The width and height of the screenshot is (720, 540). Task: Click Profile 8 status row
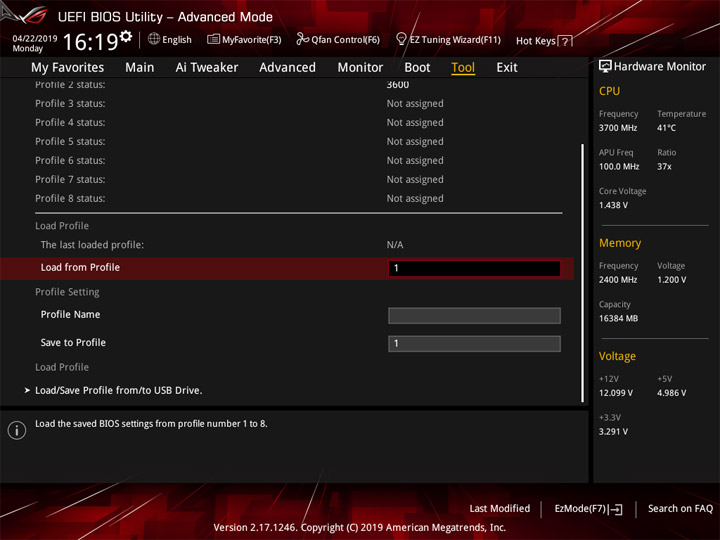pos(298,198)
